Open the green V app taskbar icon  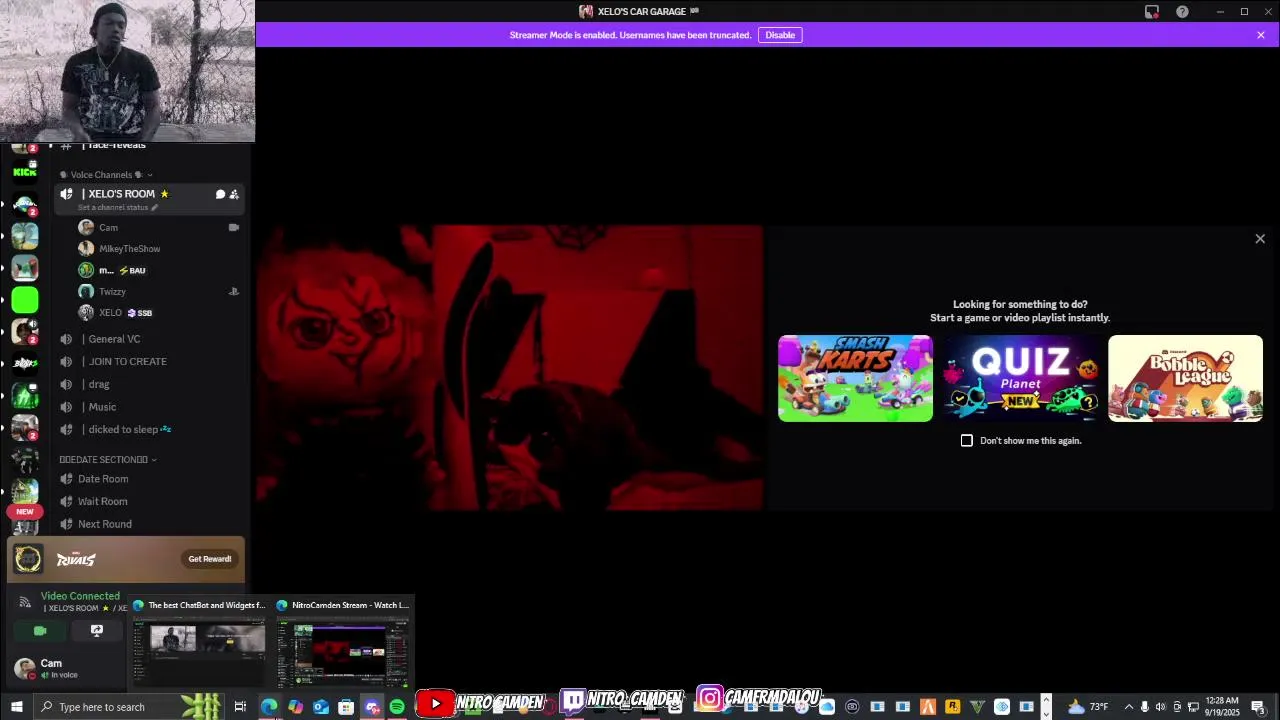(x=978, y=707)
